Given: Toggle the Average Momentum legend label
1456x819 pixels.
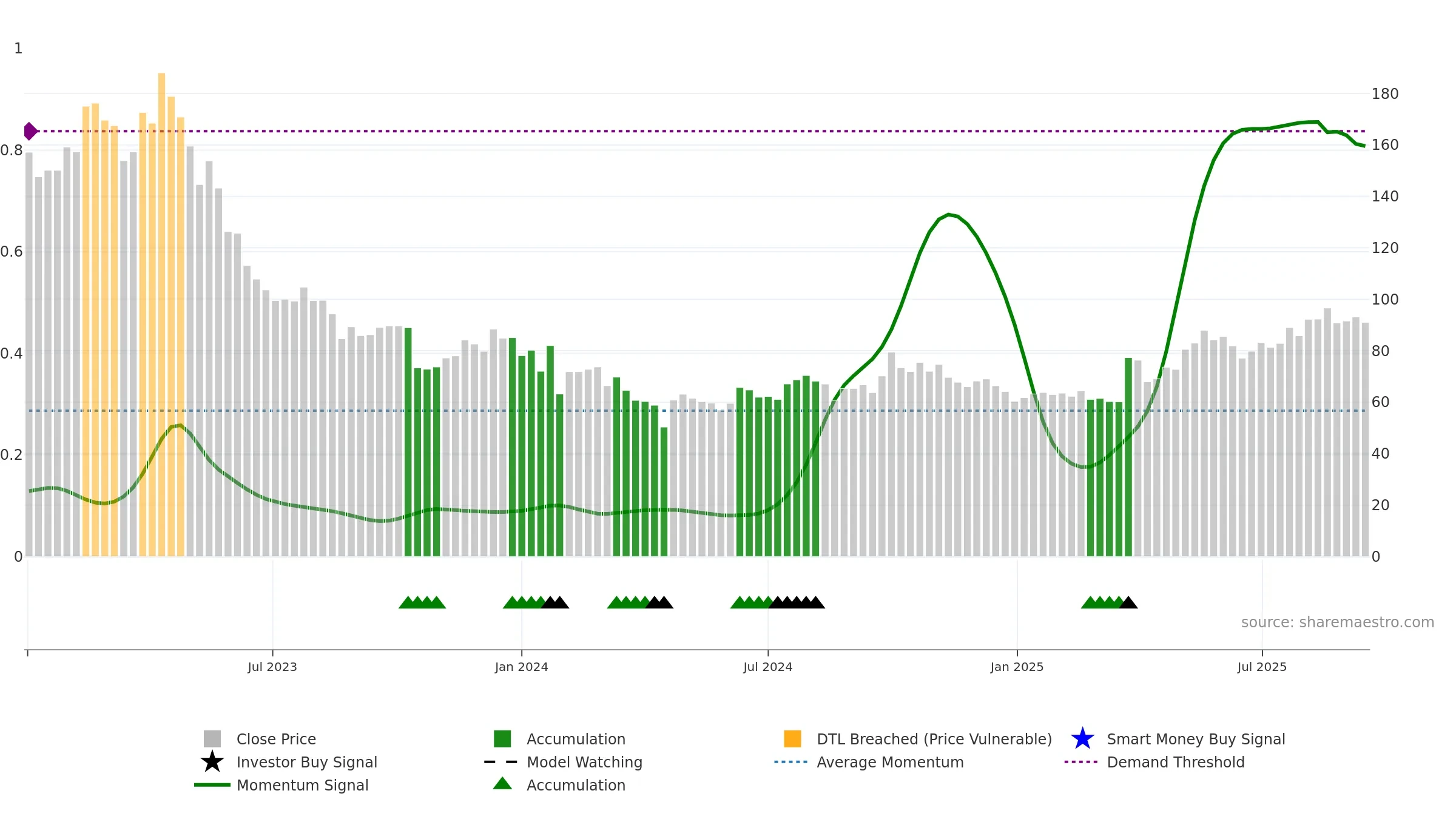Looking at the screenshot, I should [x=890, y=762].
